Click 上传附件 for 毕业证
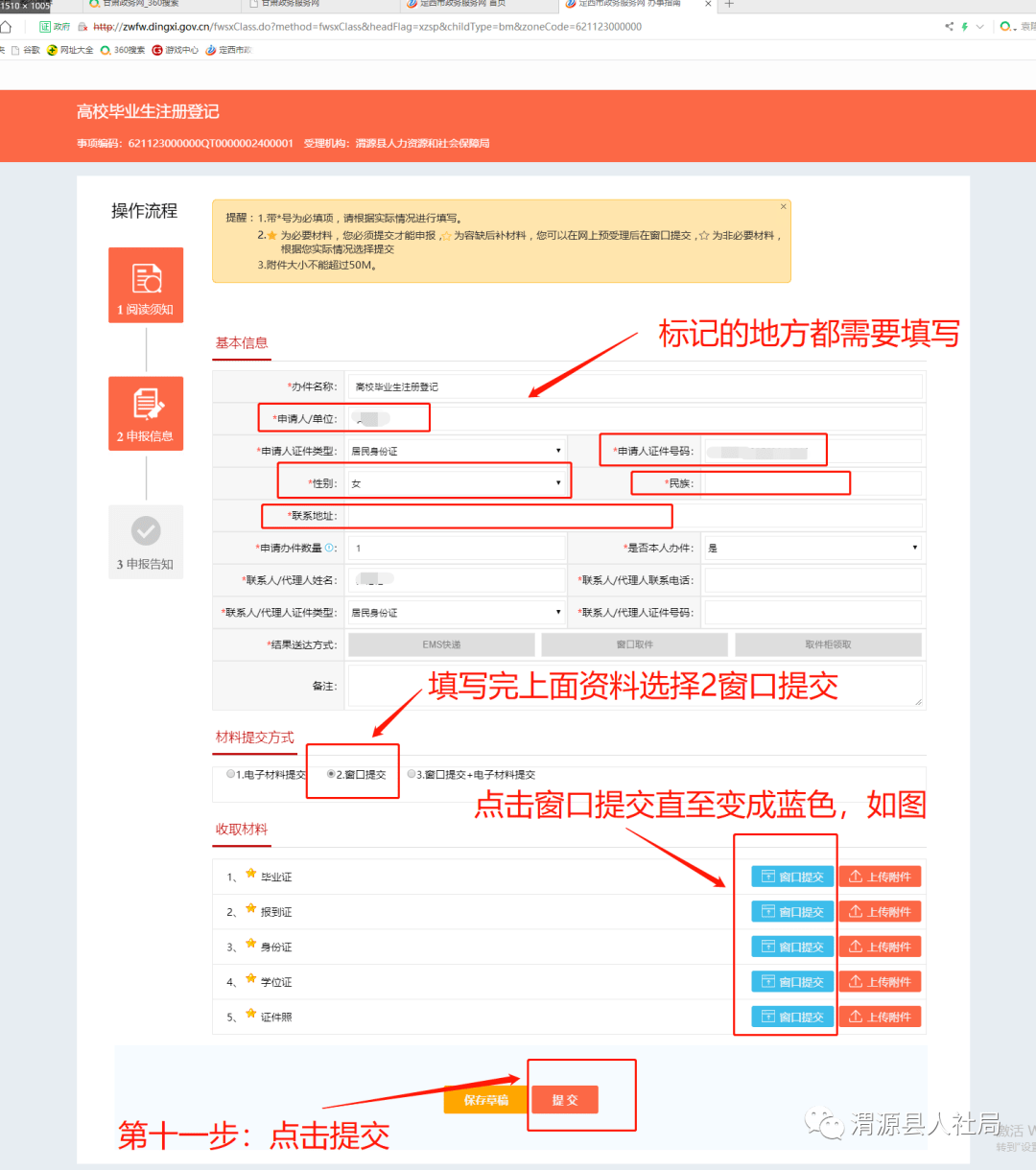The height and width of the screenshot is (1170, 1036). click(x=880, y=877)
